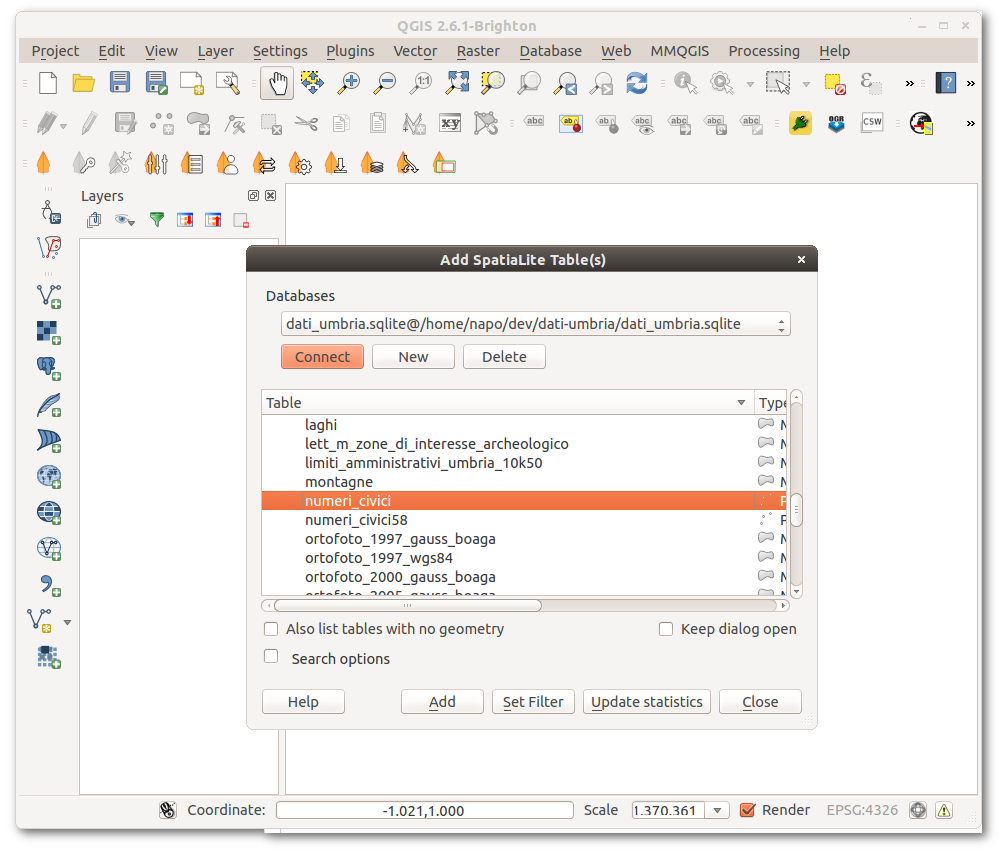Open the Project menu
This screenshot has width=1001, height=852.
pyautogui.click(x=55, y=51)
